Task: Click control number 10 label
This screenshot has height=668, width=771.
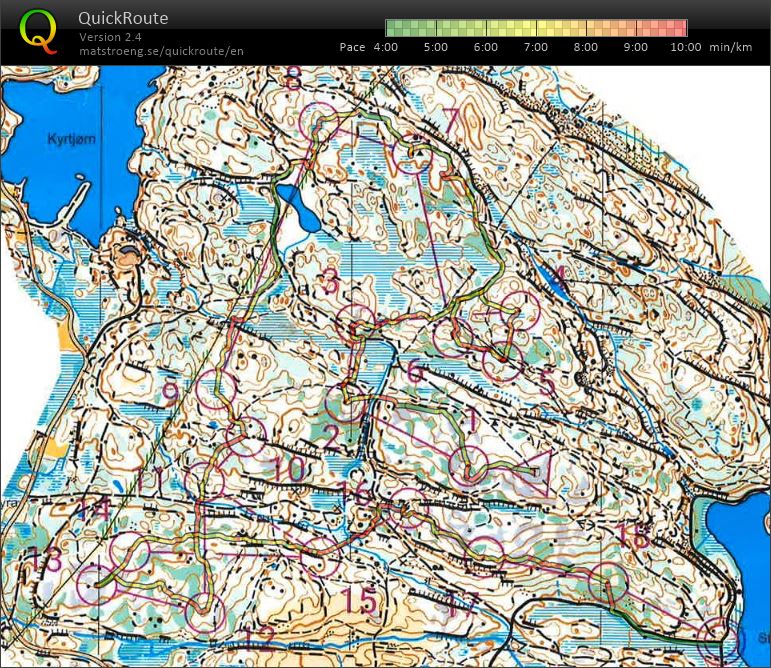Action: click(x=288, y=468)
